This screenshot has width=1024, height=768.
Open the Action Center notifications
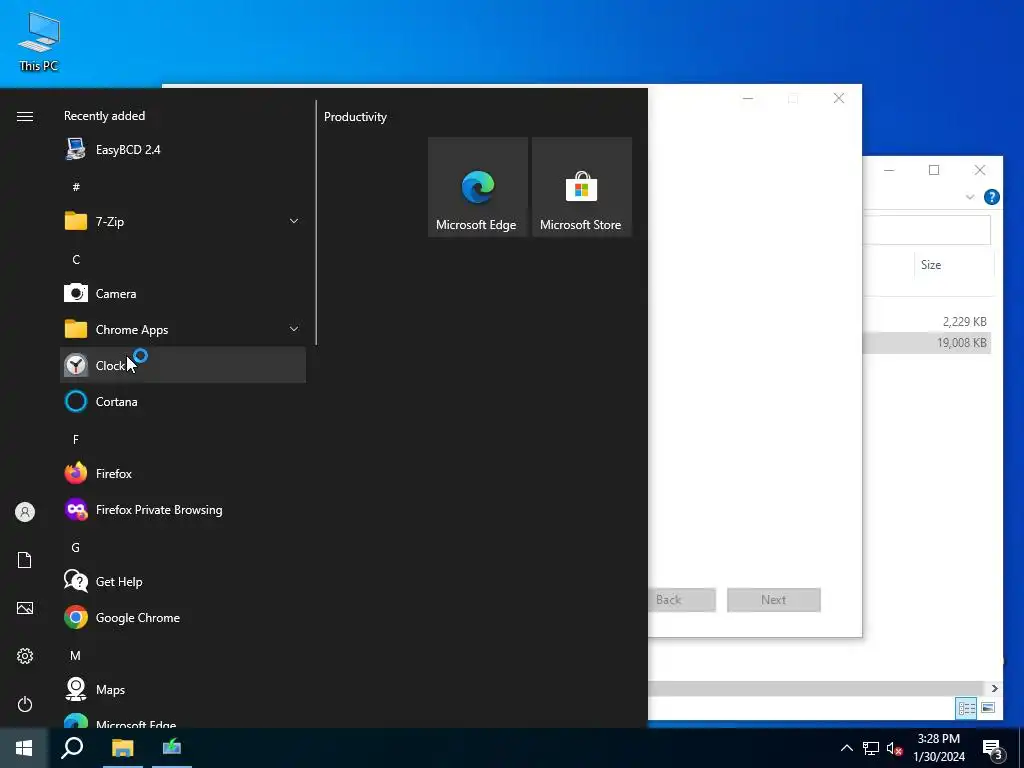pyautogui.click(x=993, y=748)
